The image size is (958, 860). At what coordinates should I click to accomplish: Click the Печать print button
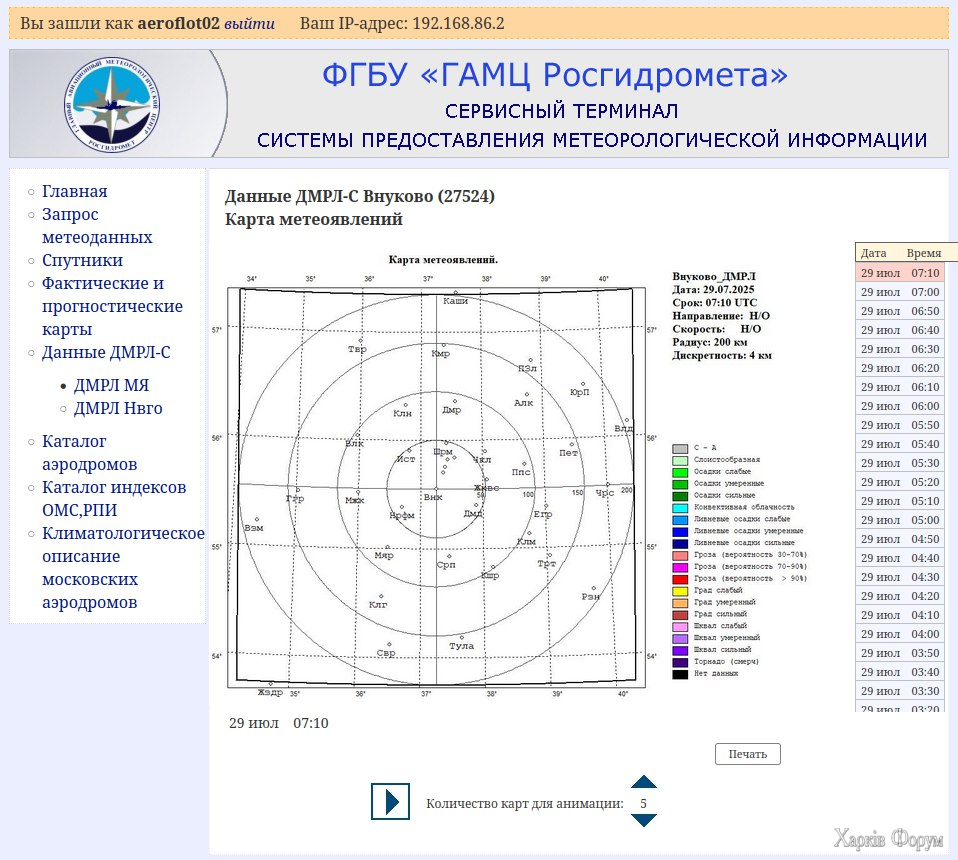[x=747, y=754]
